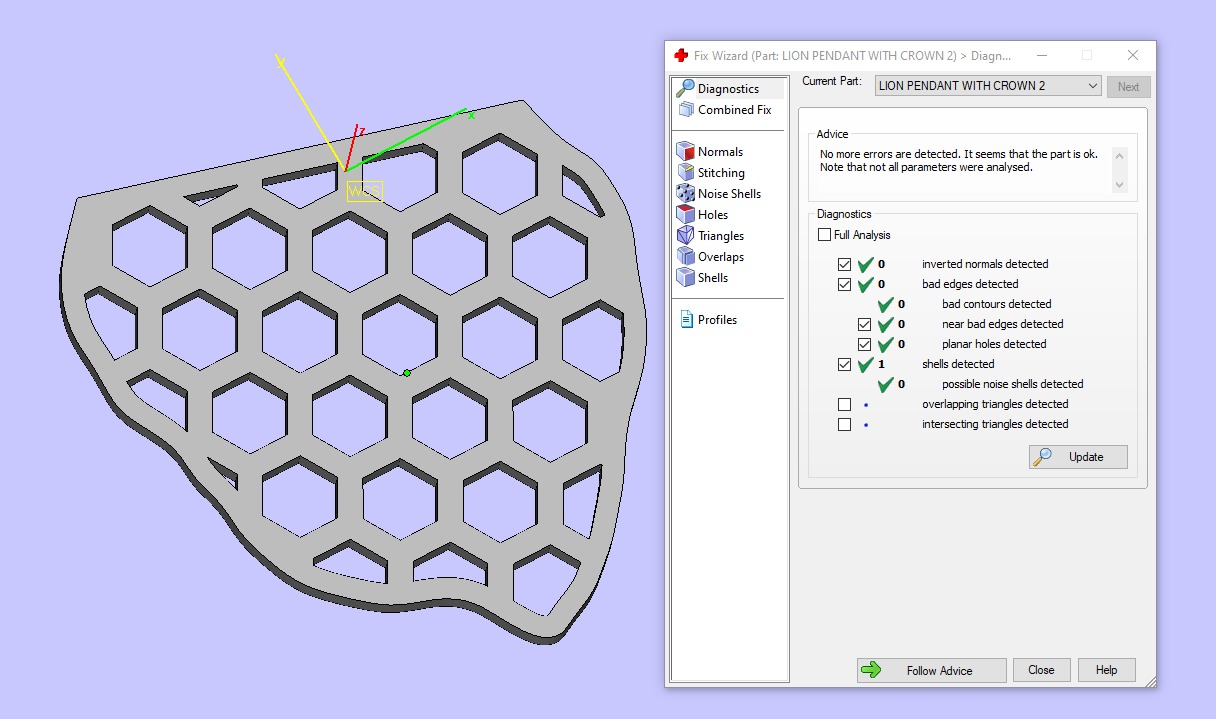Click the Overlaps icon
Viewport: 1216px width, 719px height.
point(685,257)
